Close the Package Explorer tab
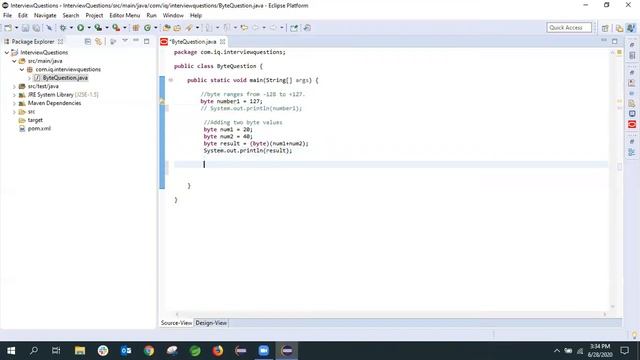 tap(60, 42)
